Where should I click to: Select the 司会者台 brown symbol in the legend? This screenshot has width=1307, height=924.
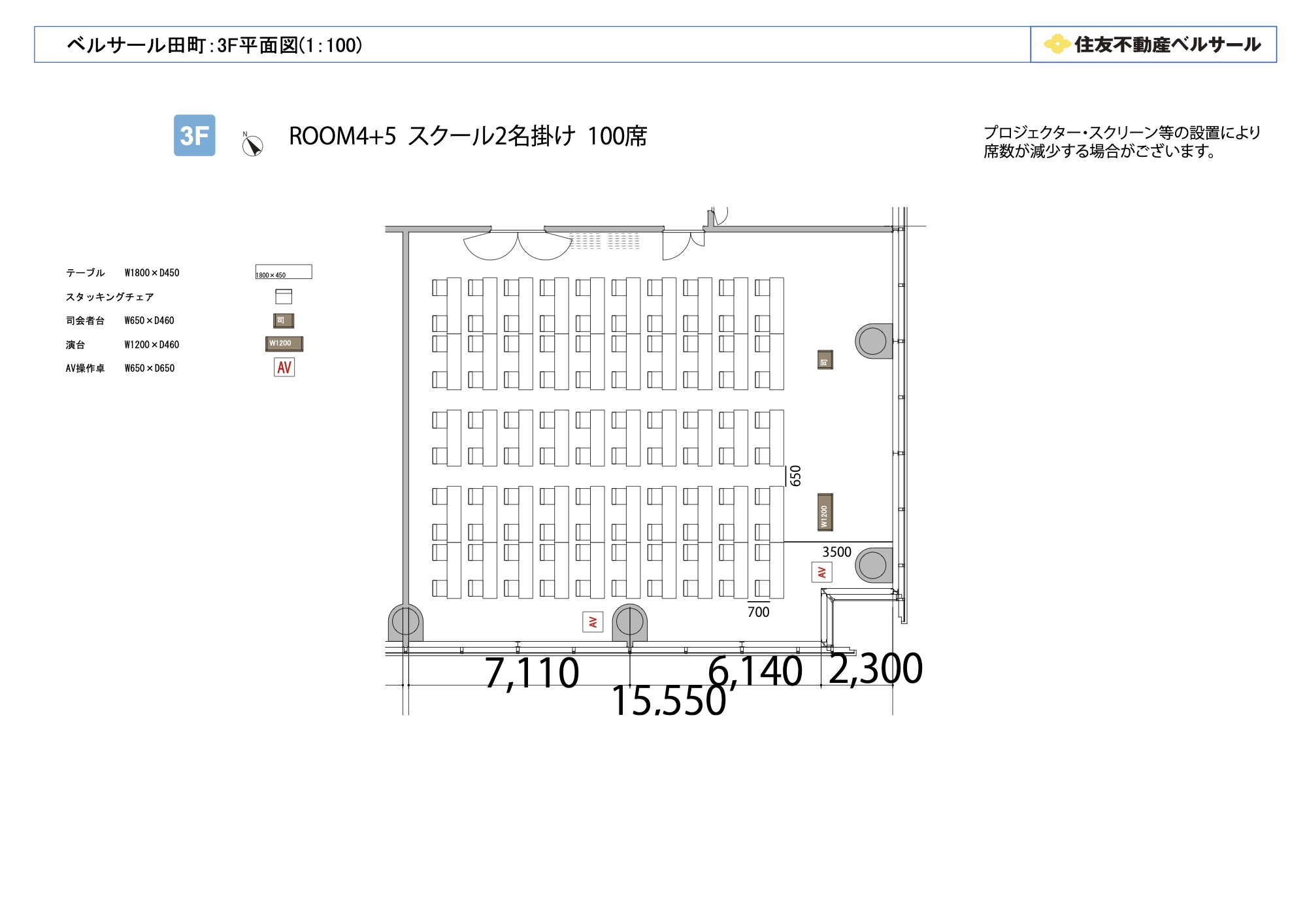click(284, 320)
